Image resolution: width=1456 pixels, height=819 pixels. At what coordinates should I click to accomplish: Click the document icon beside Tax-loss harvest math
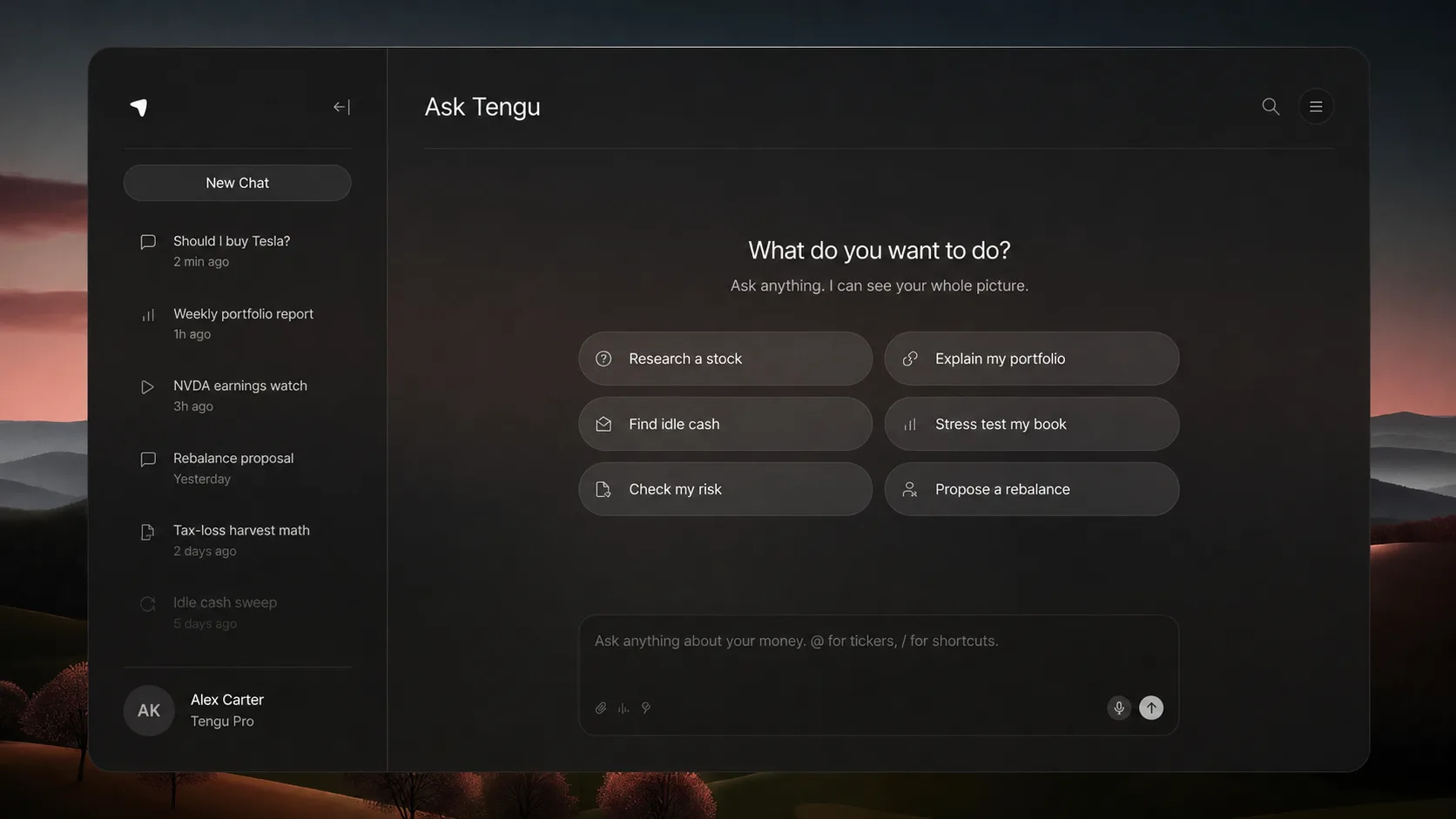click(x=148, y=532)
